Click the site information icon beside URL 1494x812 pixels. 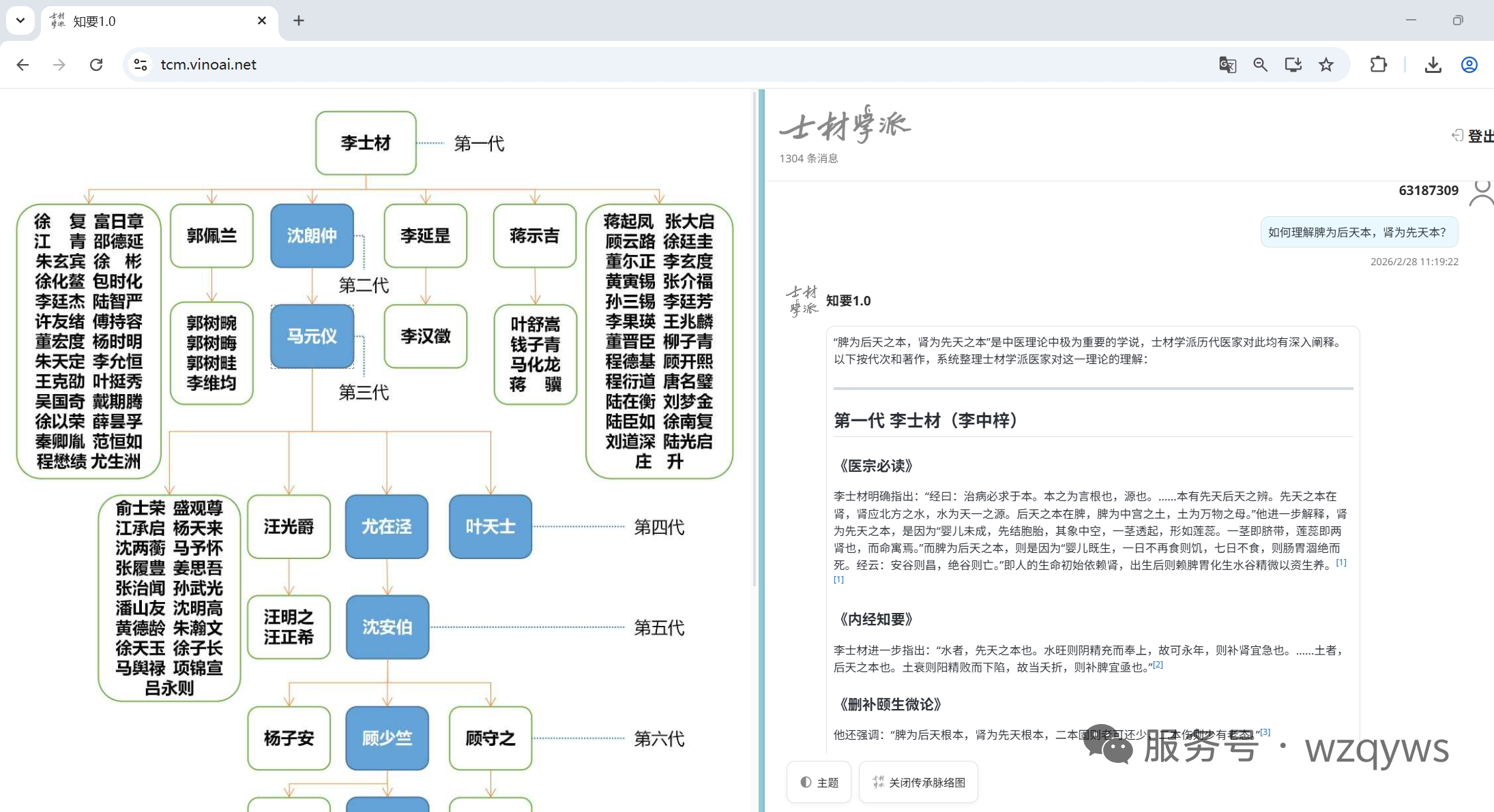click(x=141, y=65)
